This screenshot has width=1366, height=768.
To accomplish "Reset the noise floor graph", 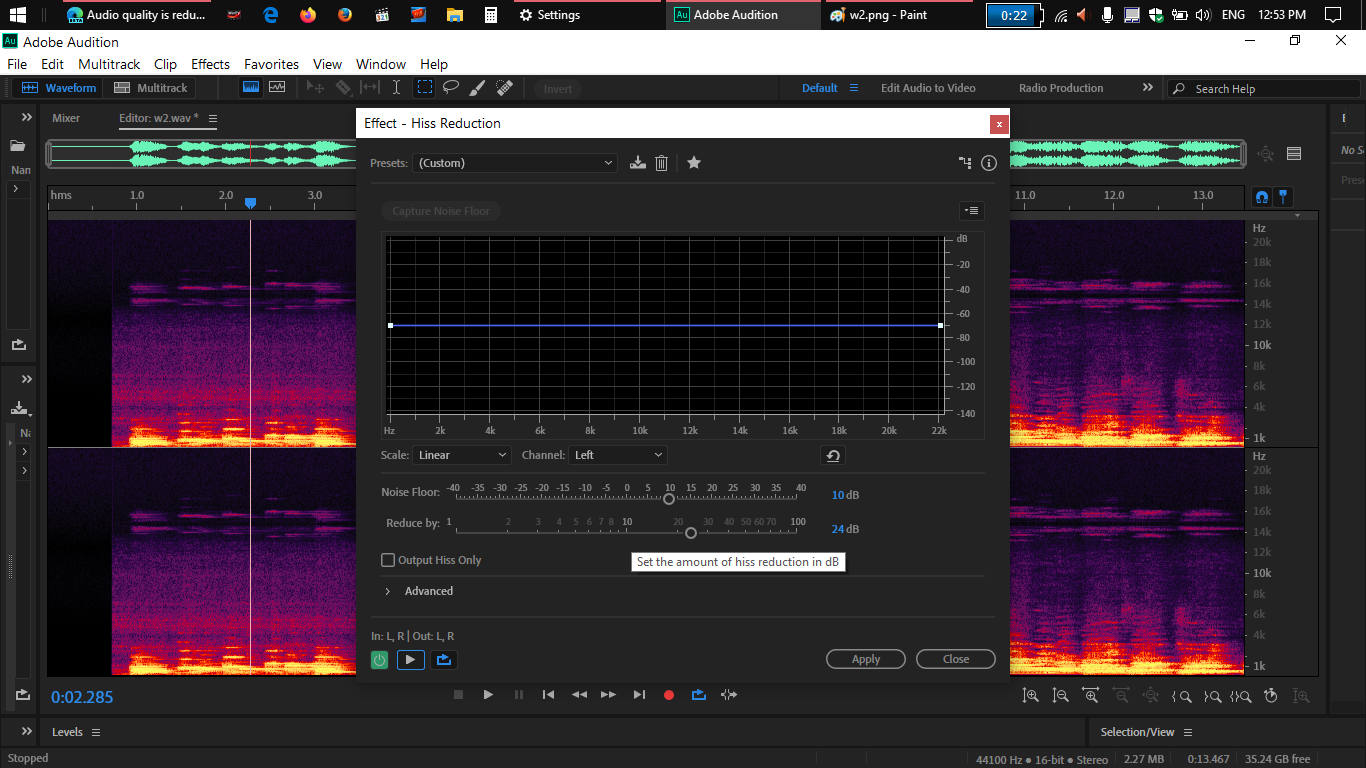I will [x=832, y=456].
